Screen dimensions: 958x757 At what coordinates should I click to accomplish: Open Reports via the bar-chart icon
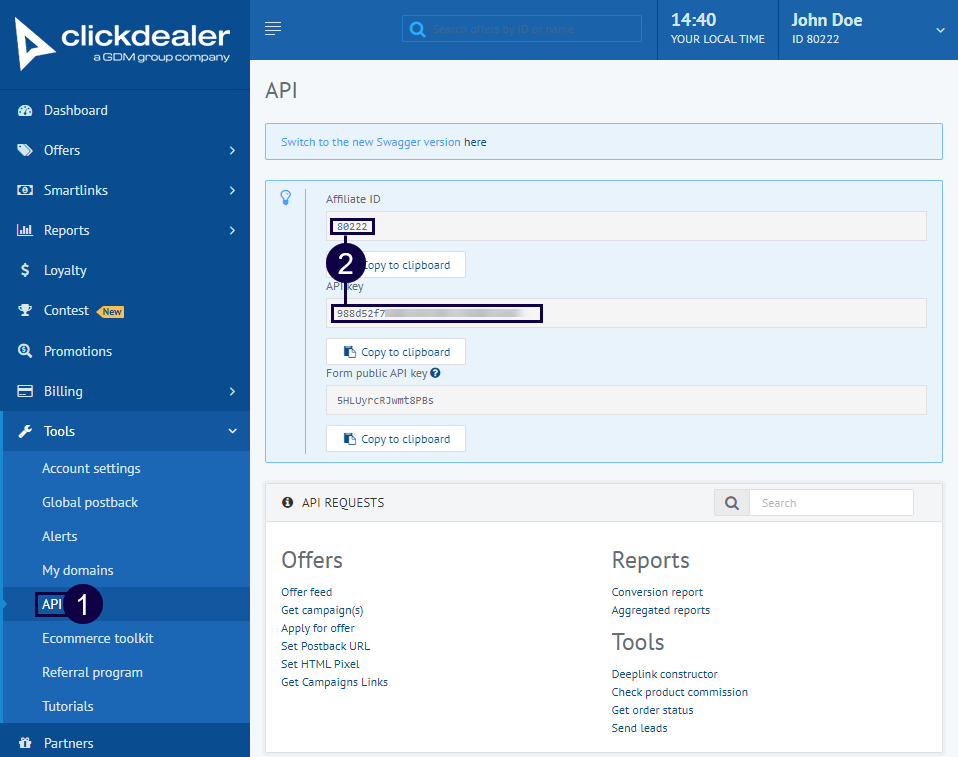click(x=24, y=230)
